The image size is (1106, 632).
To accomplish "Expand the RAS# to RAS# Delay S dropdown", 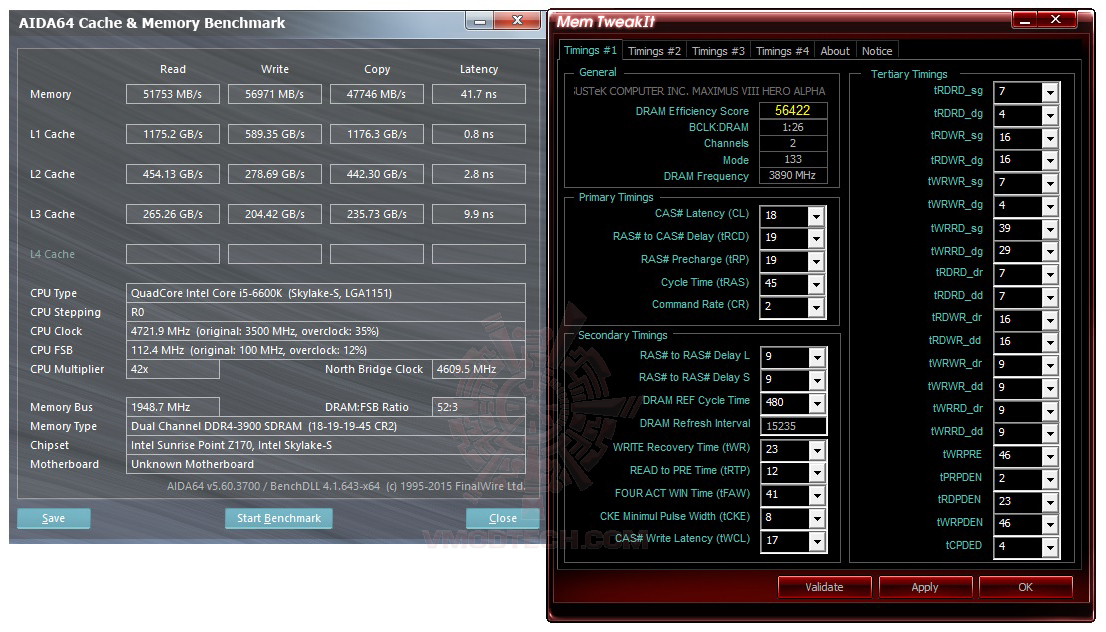I will (817, 379).
